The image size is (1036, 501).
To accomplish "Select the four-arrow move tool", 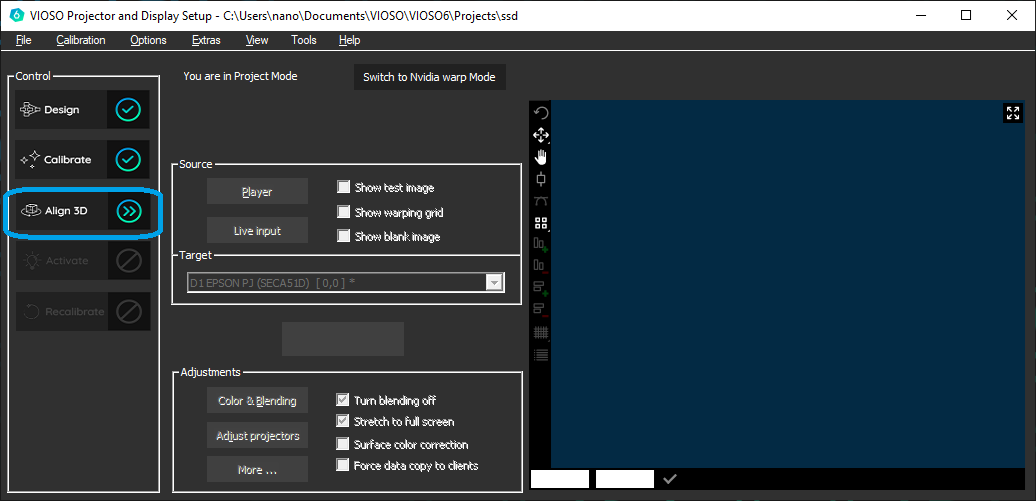I will coord(541,135).
